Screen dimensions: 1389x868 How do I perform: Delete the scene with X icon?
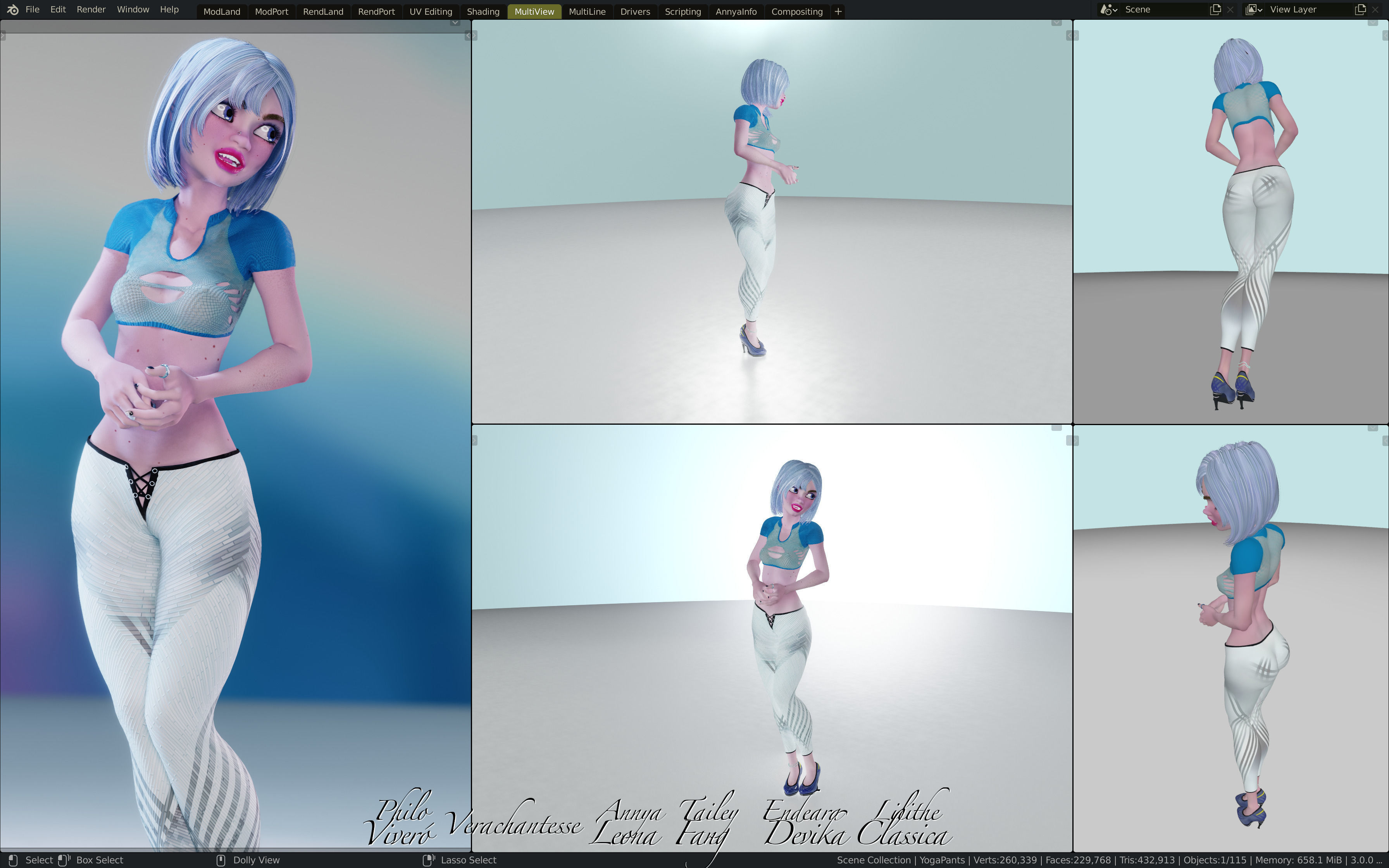point(1230,10)
